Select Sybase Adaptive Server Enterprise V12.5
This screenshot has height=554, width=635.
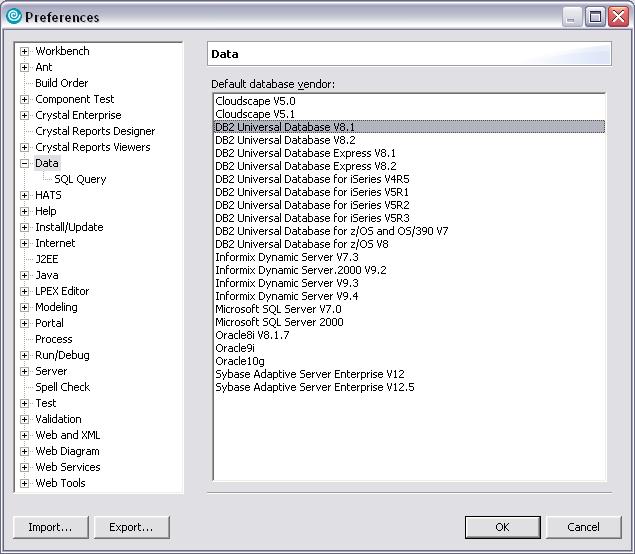pos(409,387)
